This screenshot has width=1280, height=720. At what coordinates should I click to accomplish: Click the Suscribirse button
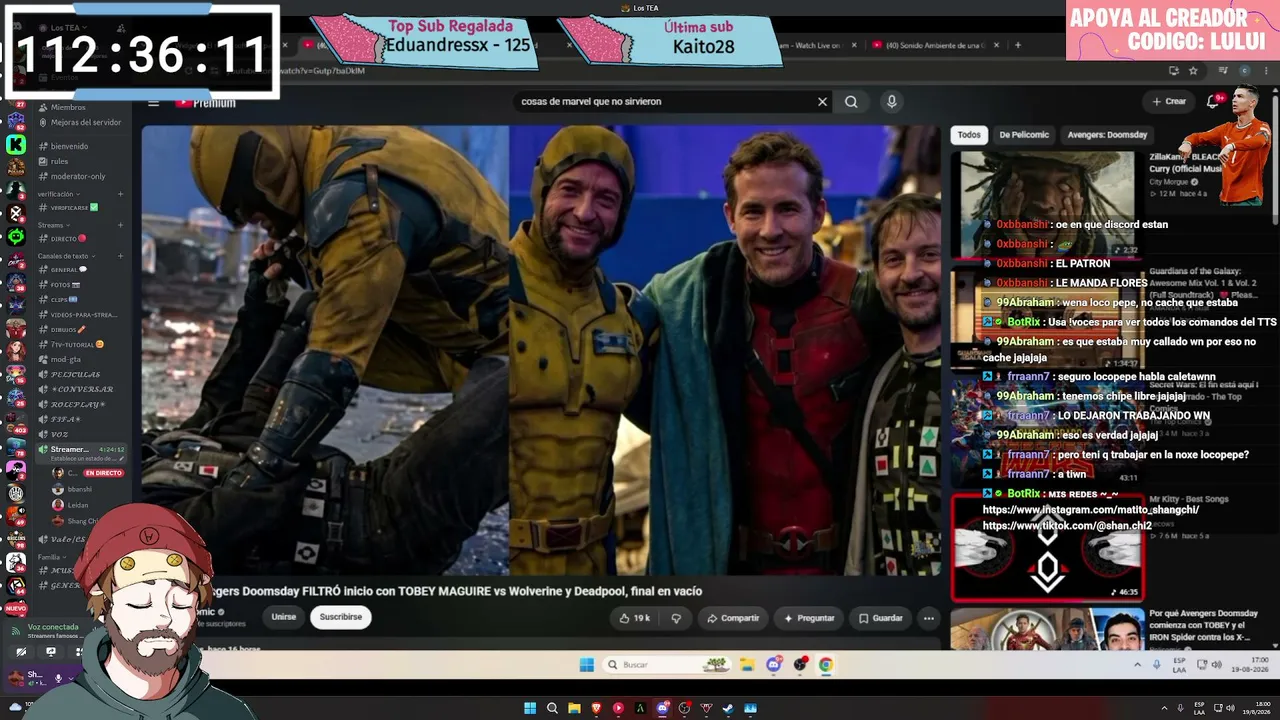[341, 617]
